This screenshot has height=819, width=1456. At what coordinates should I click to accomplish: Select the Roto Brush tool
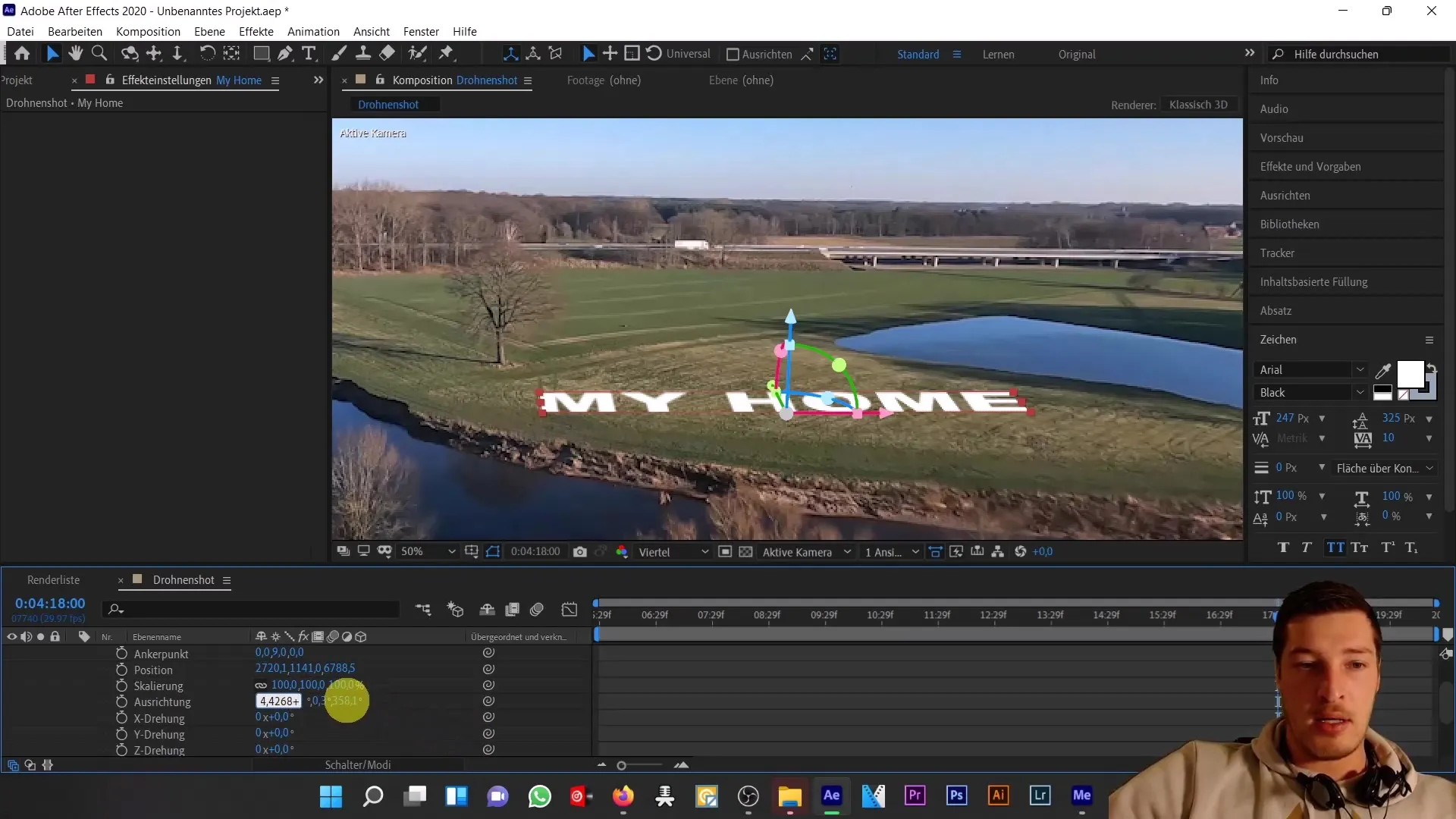[x=417, y=53]
